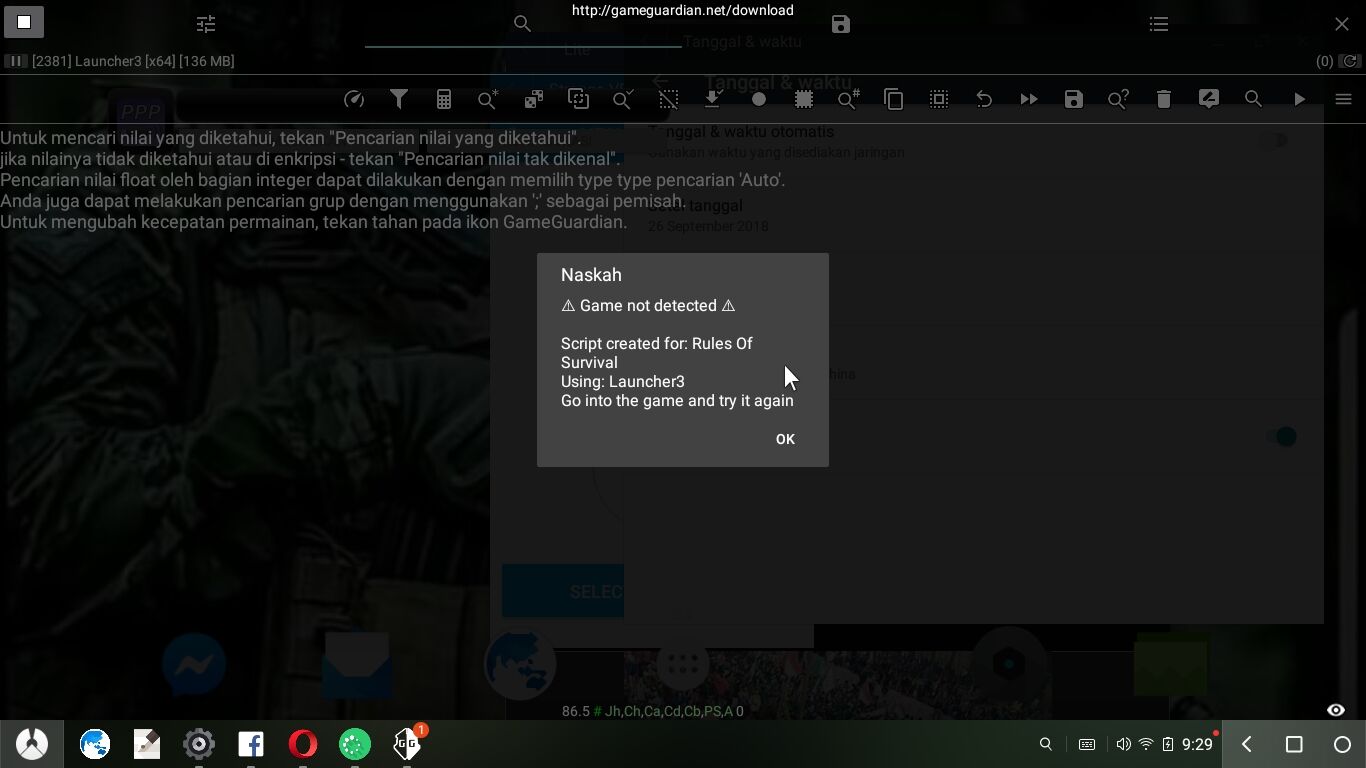The width and height of the screenshot is (1366, 768).
Task: Click the keyboard icon in system tray
Action: (1087, 744)
